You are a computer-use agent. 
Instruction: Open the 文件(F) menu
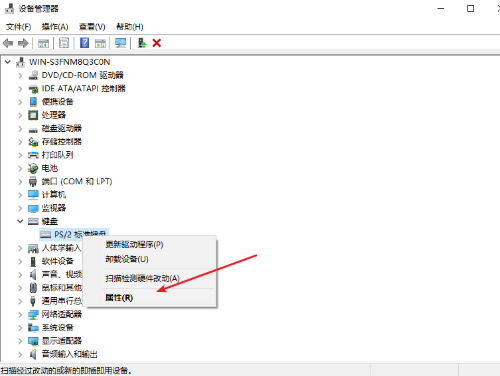(x=19, y=27)
